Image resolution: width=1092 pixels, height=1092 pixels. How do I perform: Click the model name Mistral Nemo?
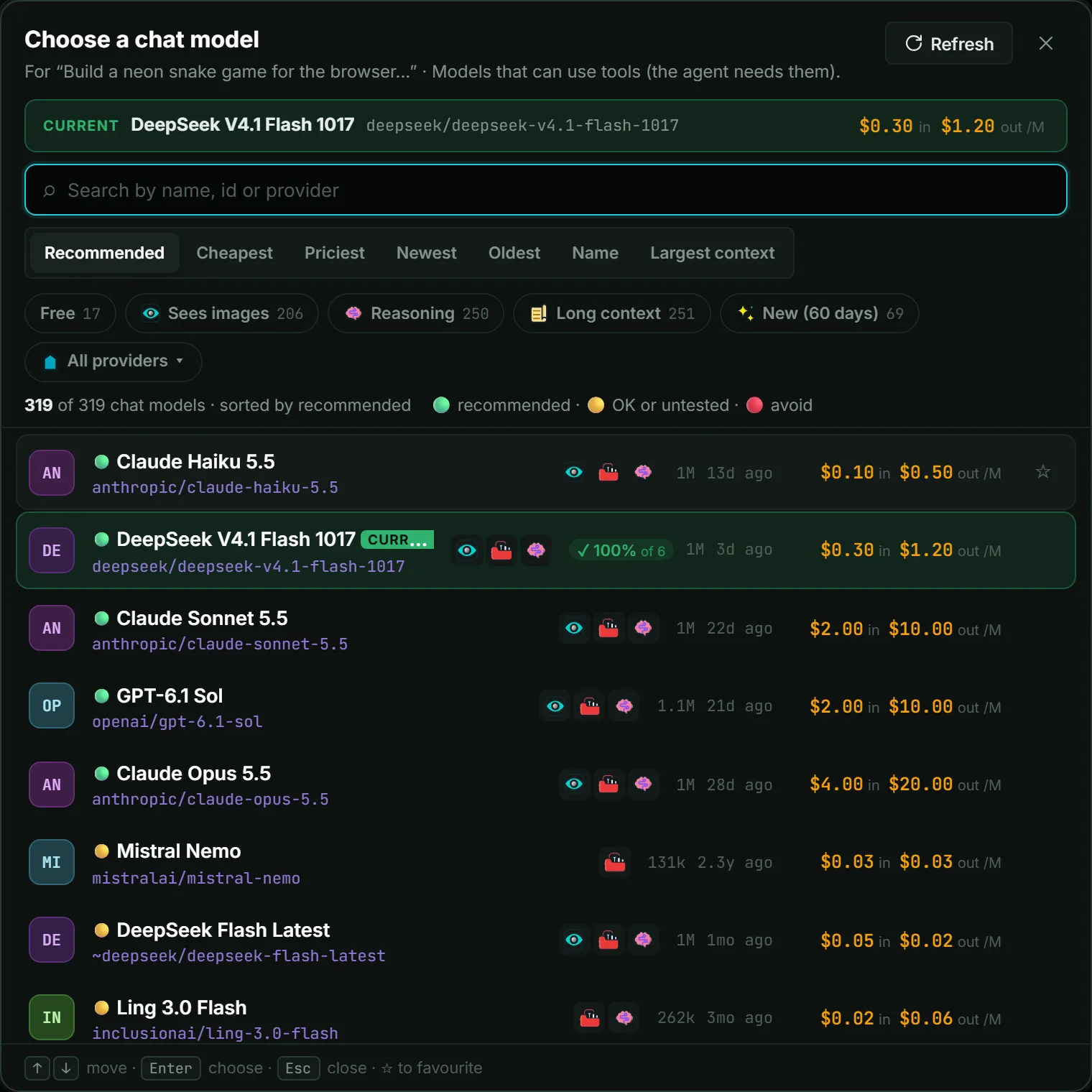pyautogui.click(x=179, y=851)
